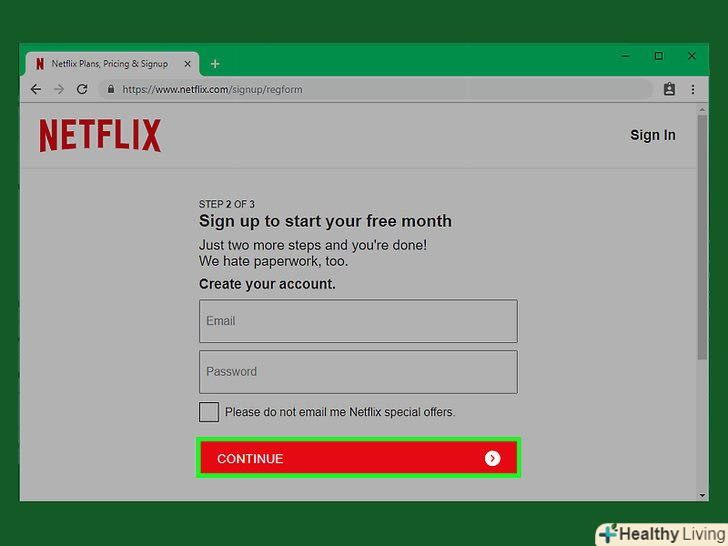Click the address bar URL
This screenshot has height=546, width=728.
pos(212,89)
